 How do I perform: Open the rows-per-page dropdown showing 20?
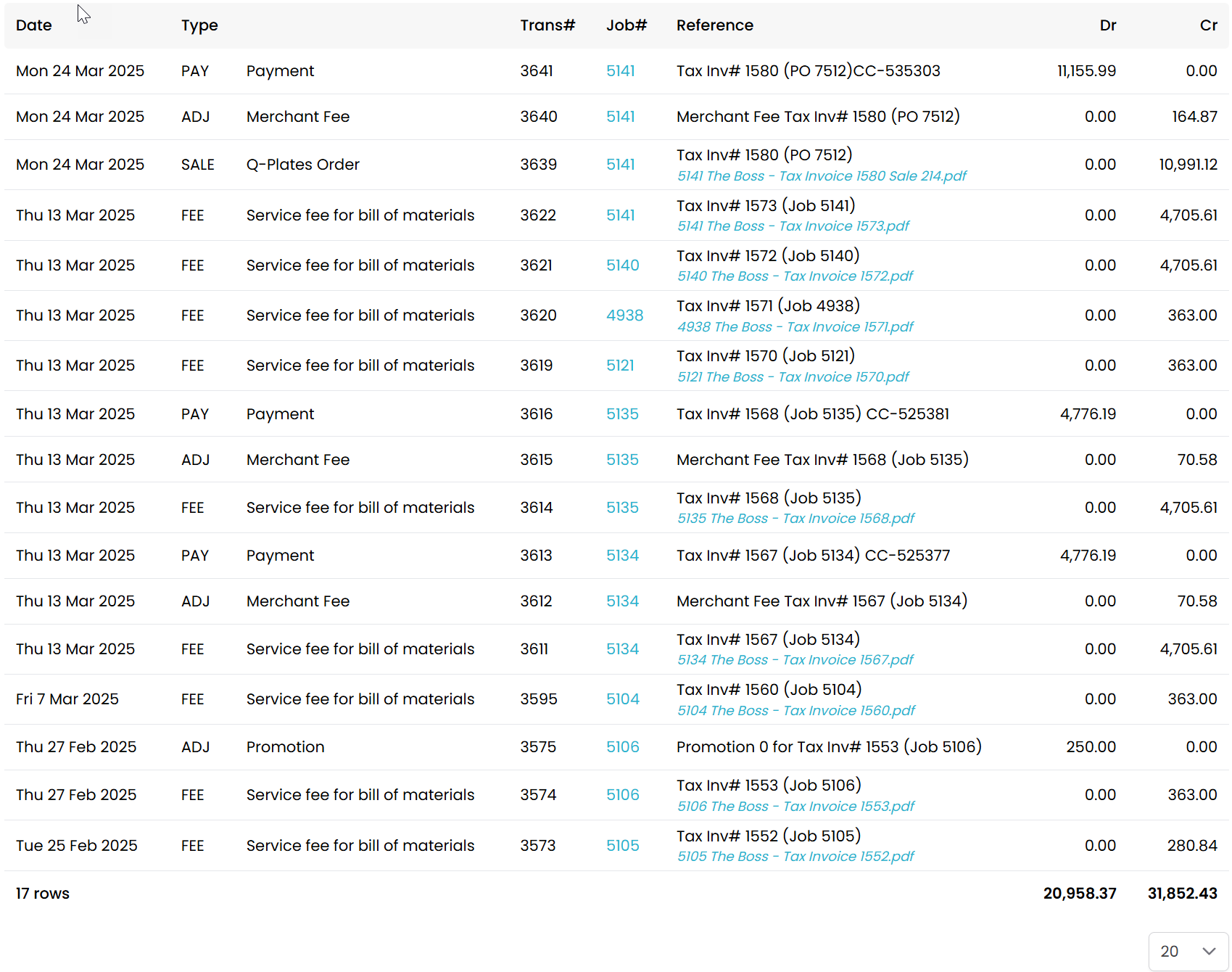tap(1188, 951)
